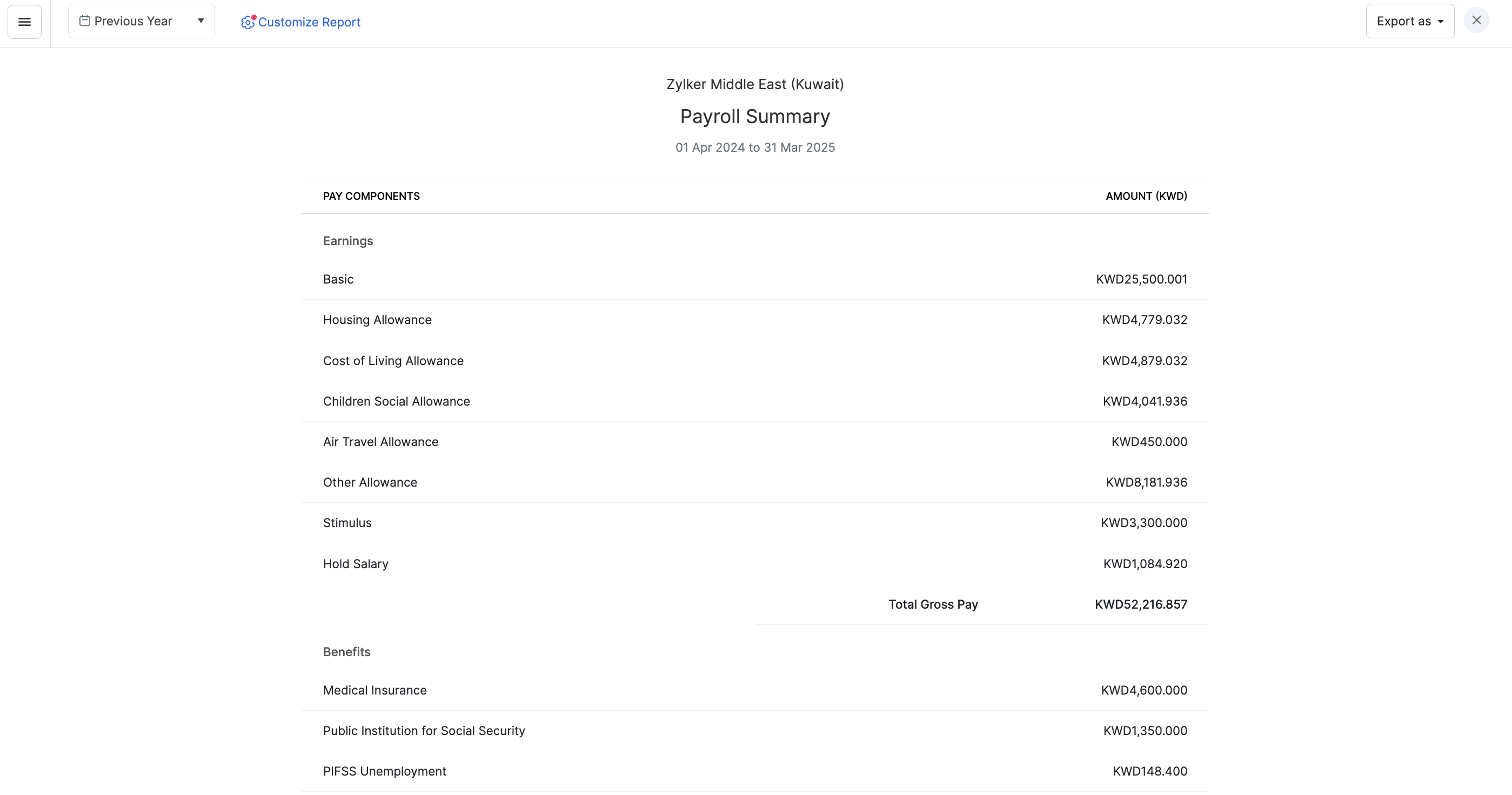Click the Customize Report gear icon

[x=247, y=22]
